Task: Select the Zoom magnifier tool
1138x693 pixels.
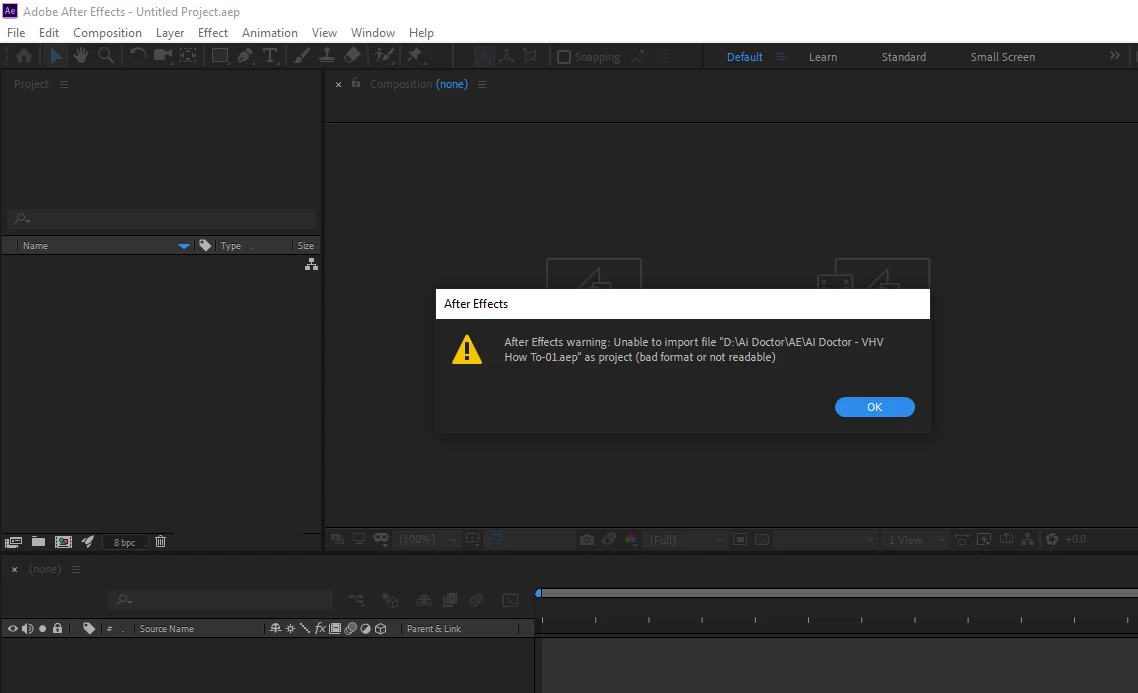Action: click(x=106, y=56)
